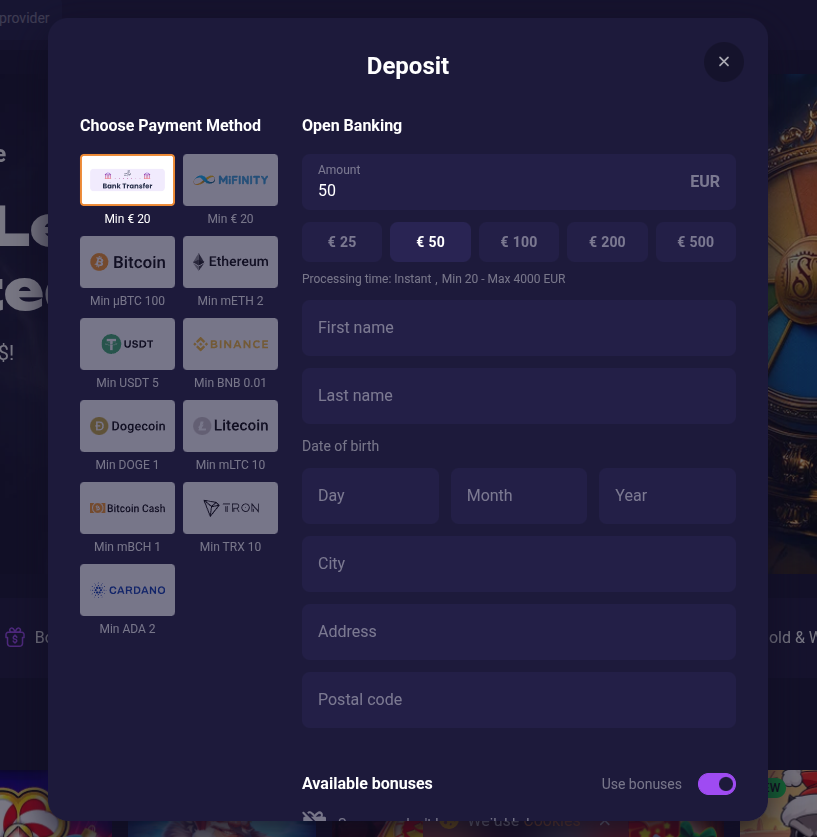Select Bitcoin Cash payment method
This screenshot has width=817, height=837.
(127, 508)
